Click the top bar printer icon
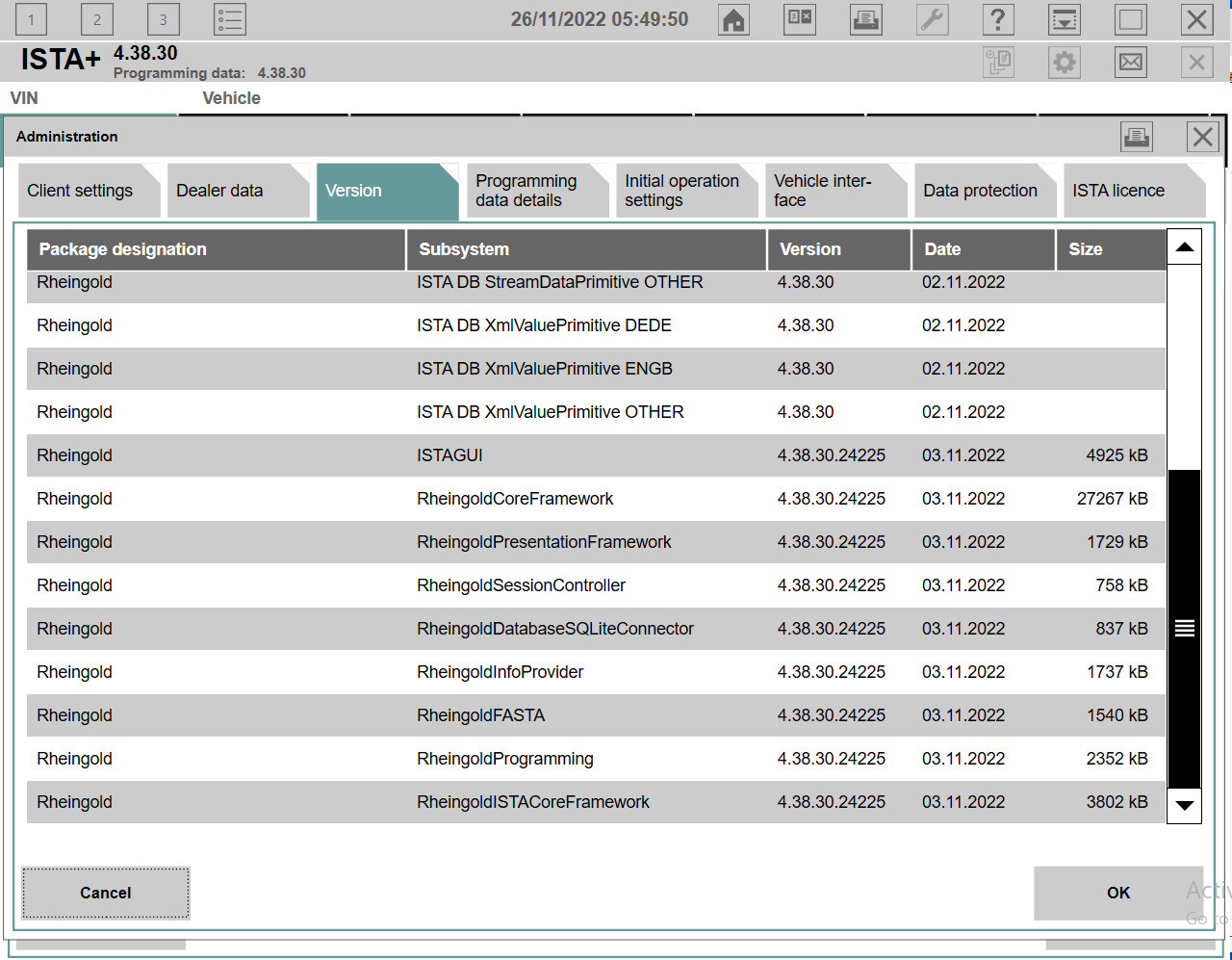 point(866,19)
